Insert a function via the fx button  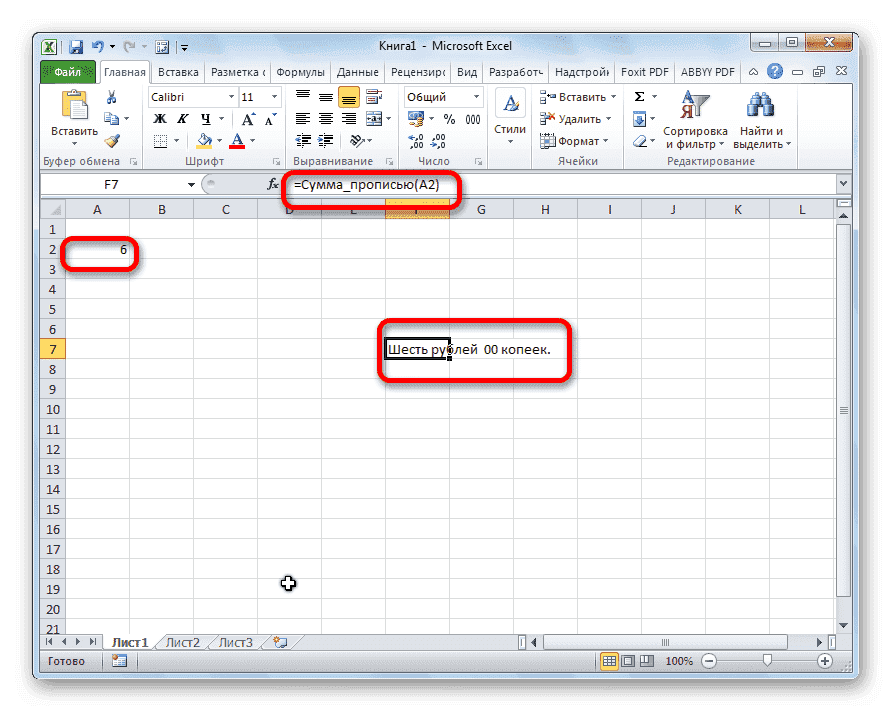271,184
